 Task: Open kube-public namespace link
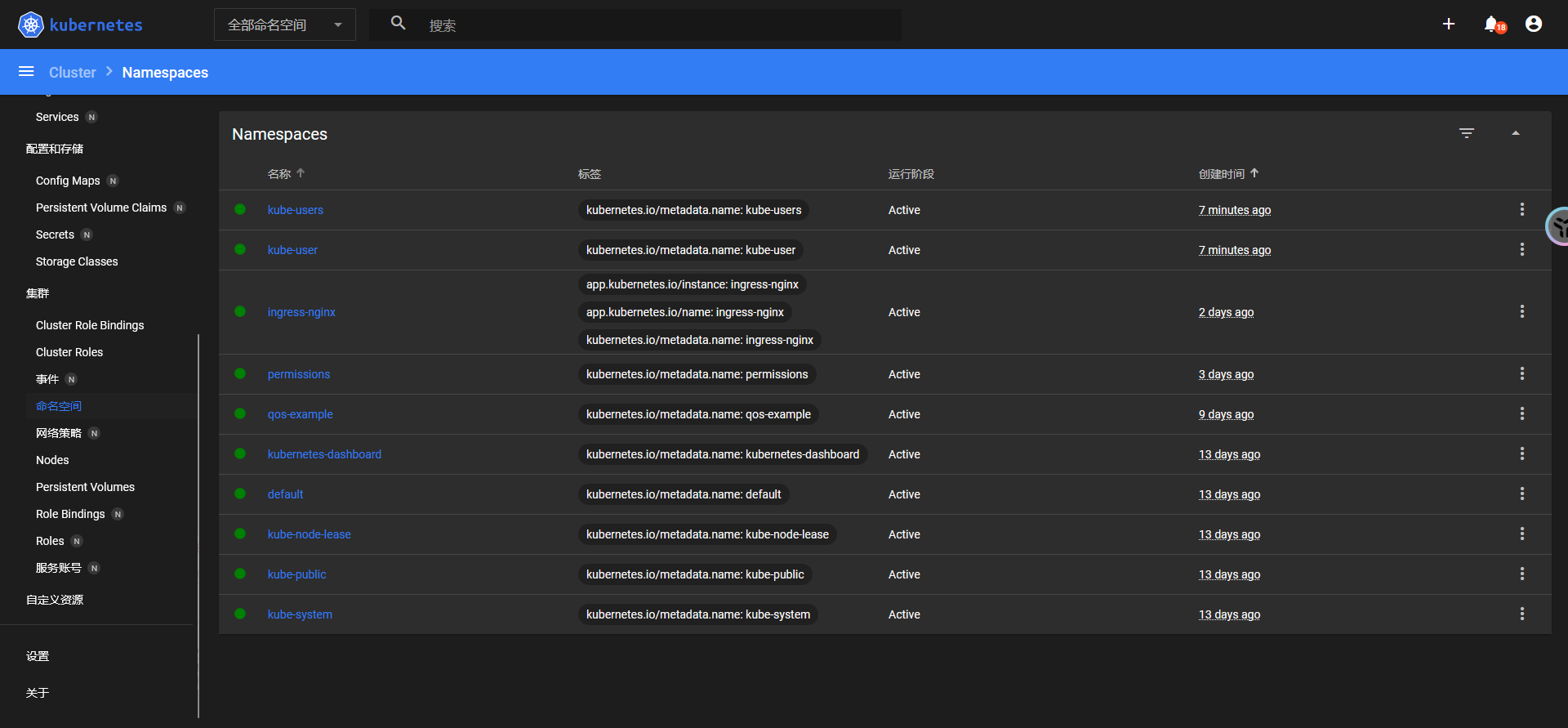point(296,574)
